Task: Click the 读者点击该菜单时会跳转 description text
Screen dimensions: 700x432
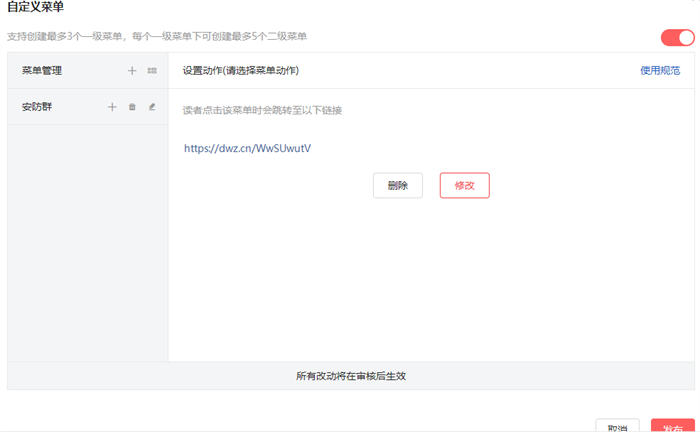Action: 262,110
